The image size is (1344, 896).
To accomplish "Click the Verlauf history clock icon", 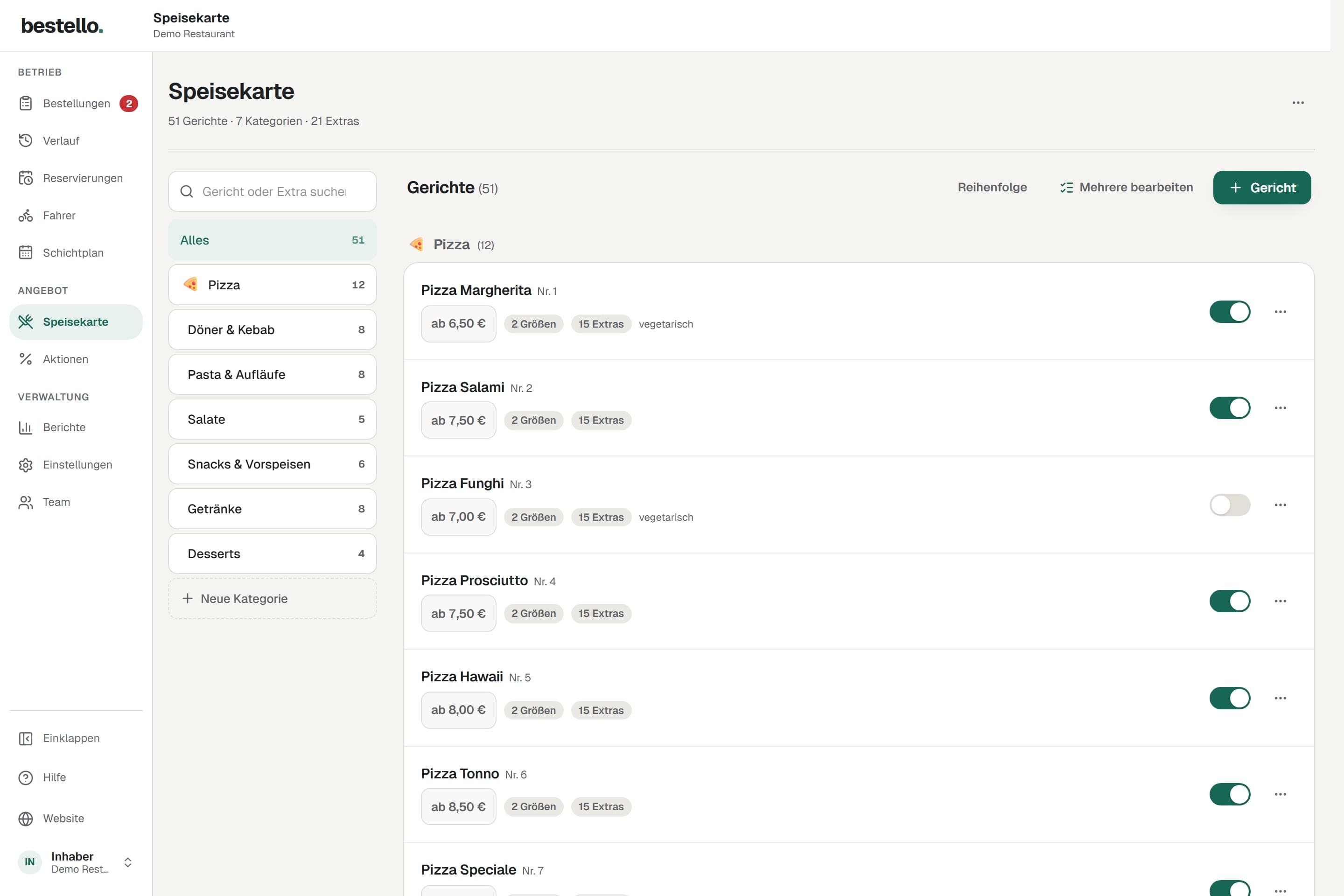I will pos(25,140).
